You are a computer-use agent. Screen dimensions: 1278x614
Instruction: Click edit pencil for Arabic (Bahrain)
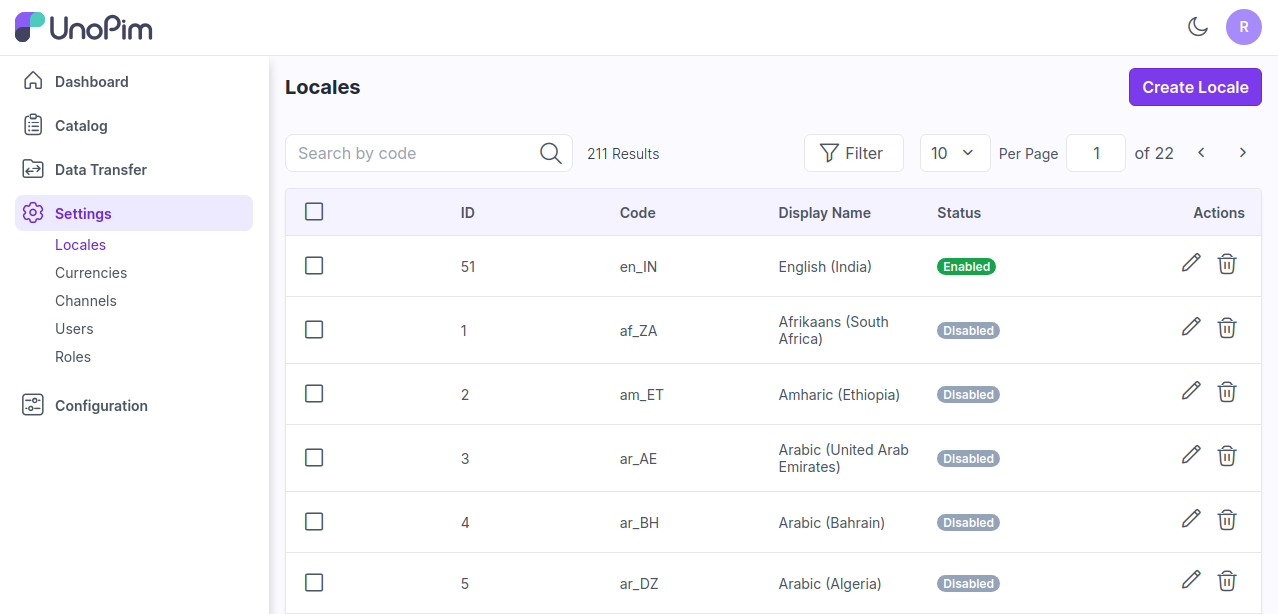point(1190,519)
